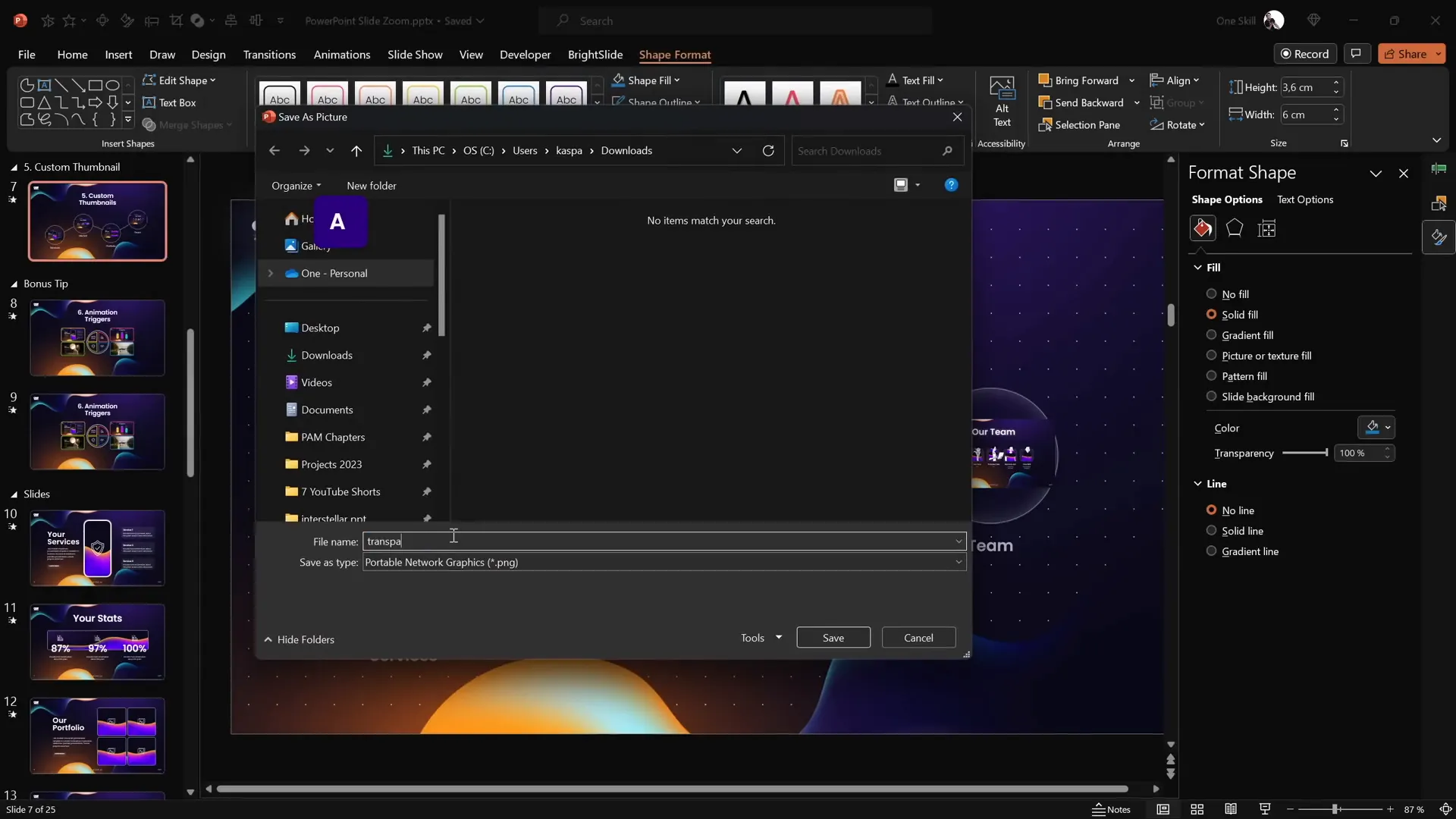Switch to the BrightSlide tab
The height and width of the screenshot is (819, 1456).
click(595, 55)
